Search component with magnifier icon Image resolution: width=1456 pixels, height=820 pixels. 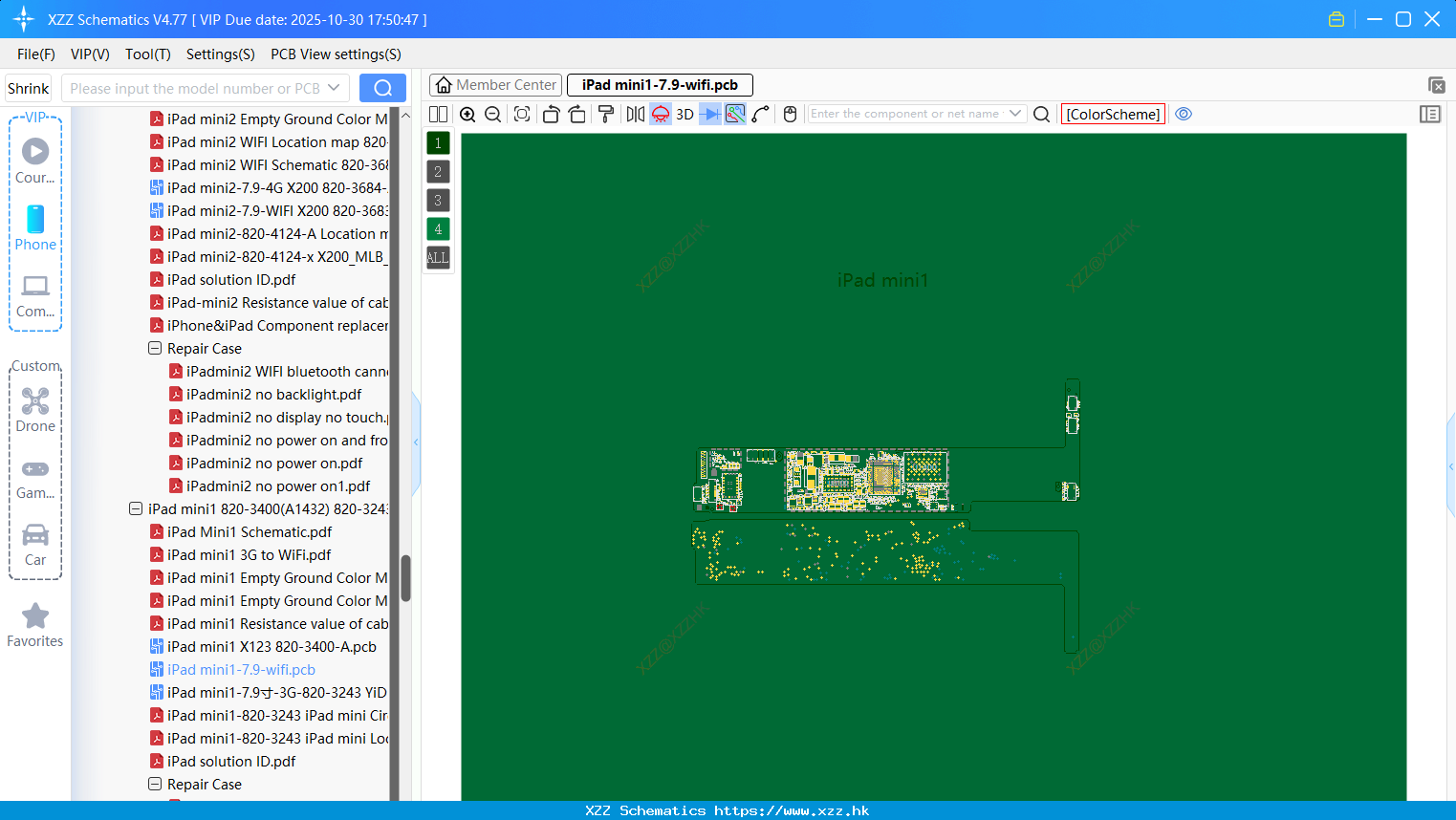pos(1042,114)
